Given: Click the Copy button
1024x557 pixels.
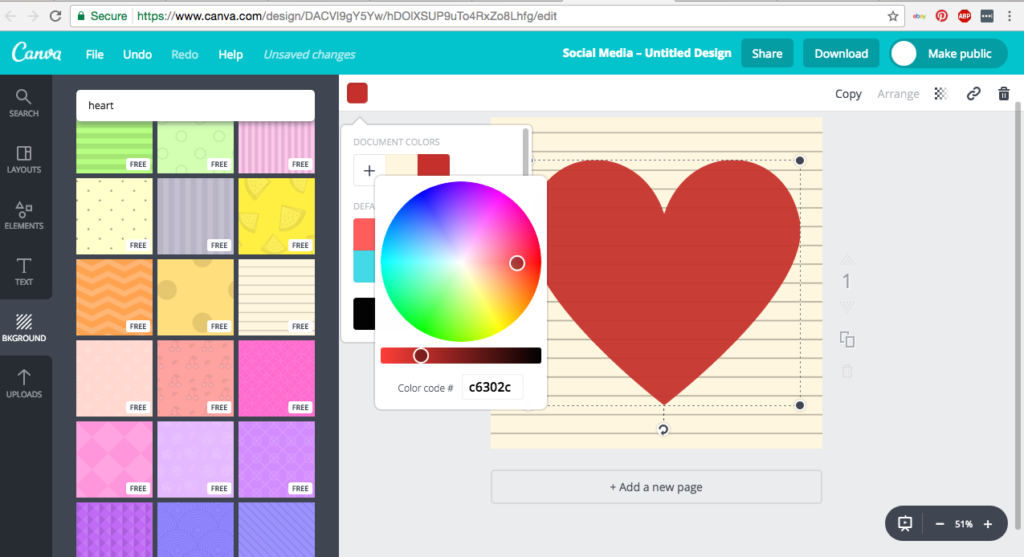Looking at the screenshot, I should (848, 94).
